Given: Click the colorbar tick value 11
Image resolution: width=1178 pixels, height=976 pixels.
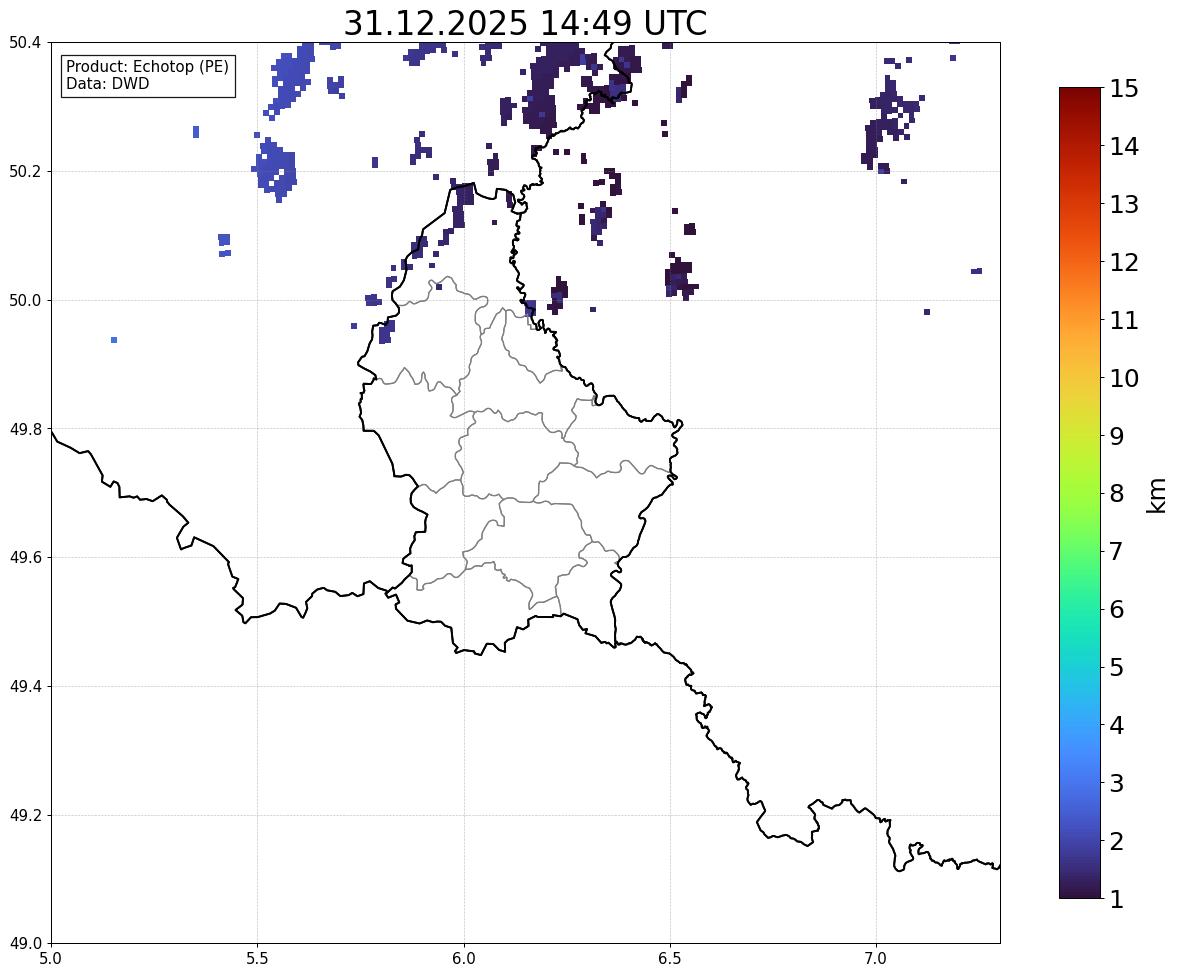Looking at the screenshot, I should pos(1124,320).
